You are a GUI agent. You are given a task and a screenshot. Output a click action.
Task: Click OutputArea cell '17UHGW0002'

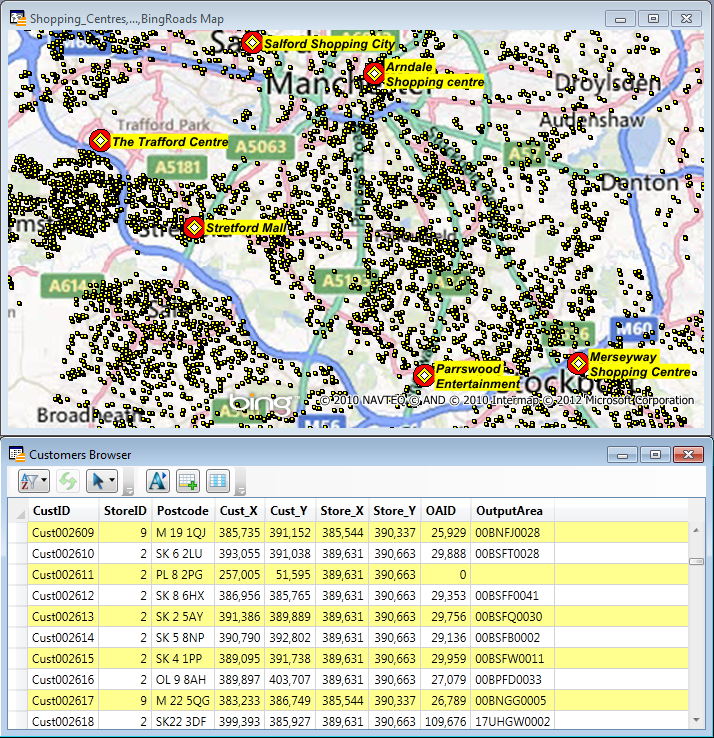pos(512,721)
